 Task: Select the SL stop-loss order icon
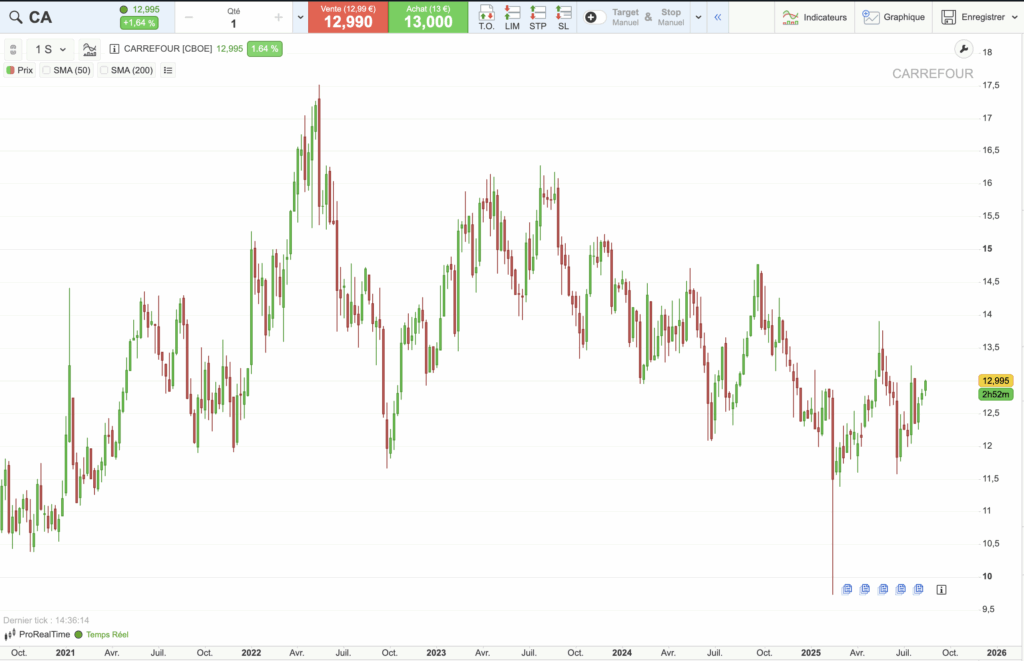coord(562,17)
